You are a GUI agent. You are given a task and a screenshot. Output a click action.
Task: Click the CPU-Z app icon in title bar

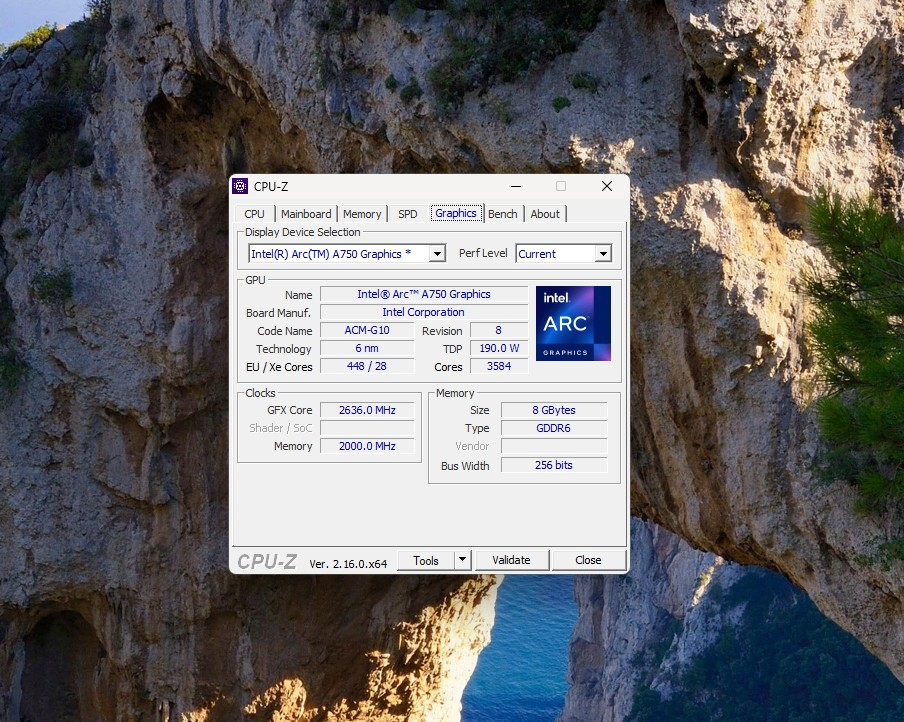point(240,186)
